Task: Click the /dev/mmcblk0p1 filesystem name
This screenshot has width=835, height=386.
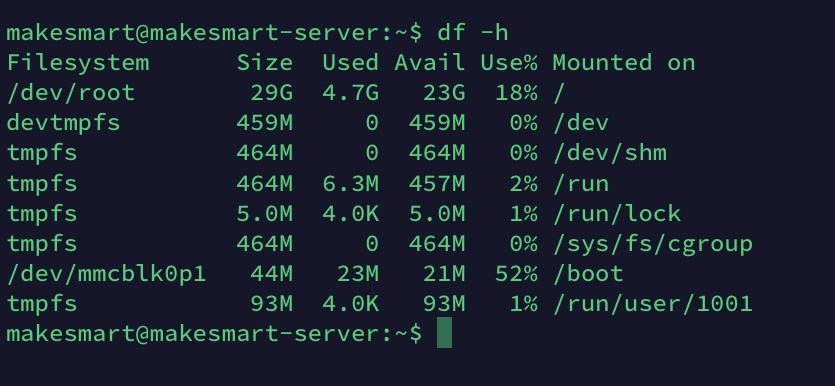Action: pos(107,274)
